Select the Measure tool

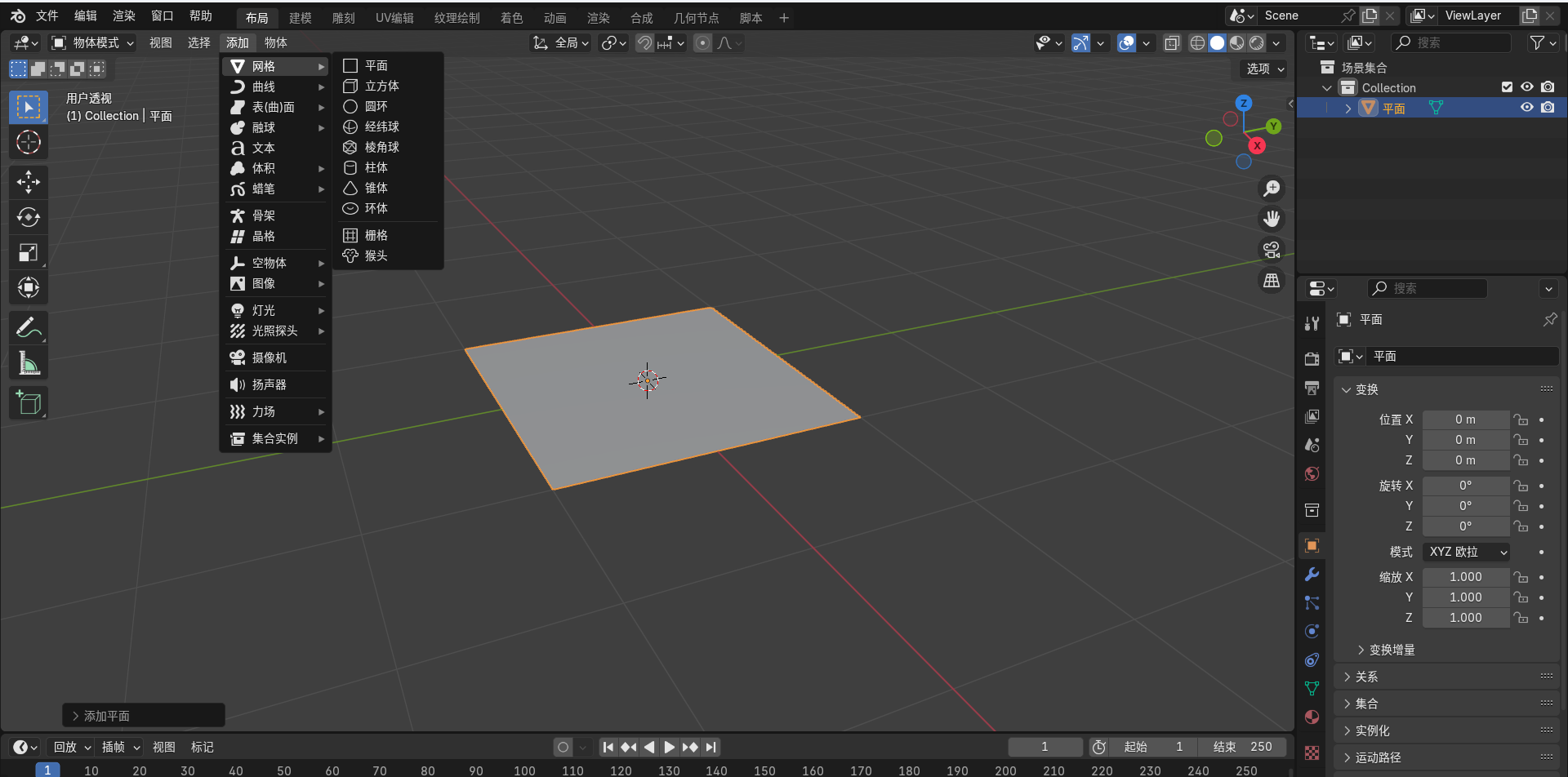[x=29, y=362]
